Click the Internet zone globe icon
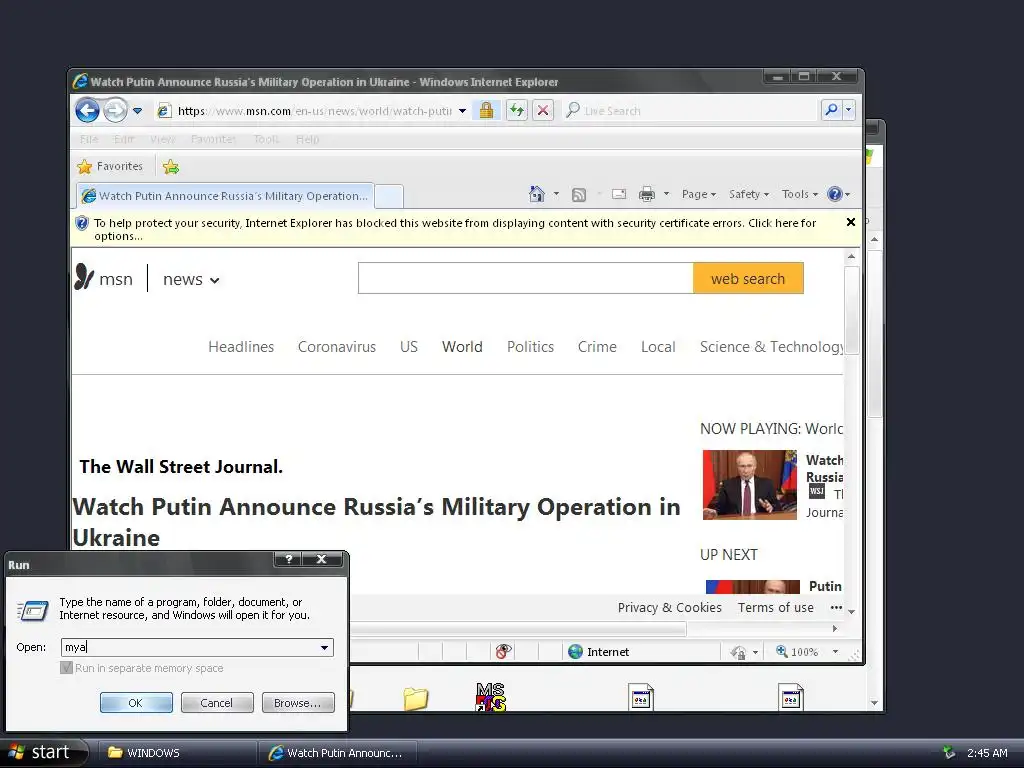 575,651
